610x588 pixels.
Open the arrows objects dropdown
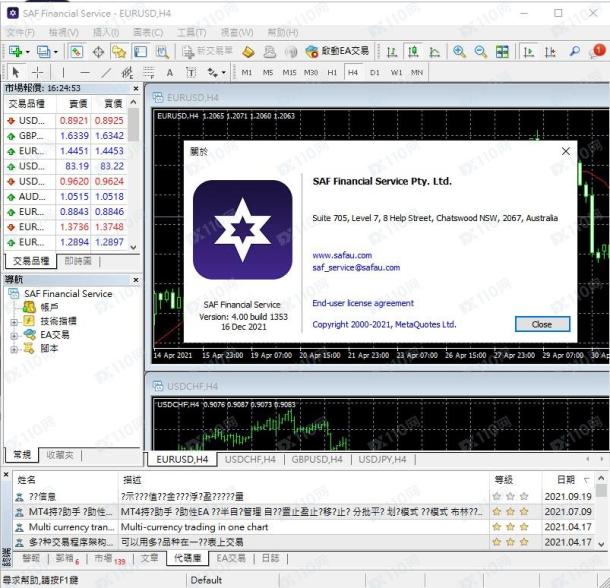(x=224, y=73)
